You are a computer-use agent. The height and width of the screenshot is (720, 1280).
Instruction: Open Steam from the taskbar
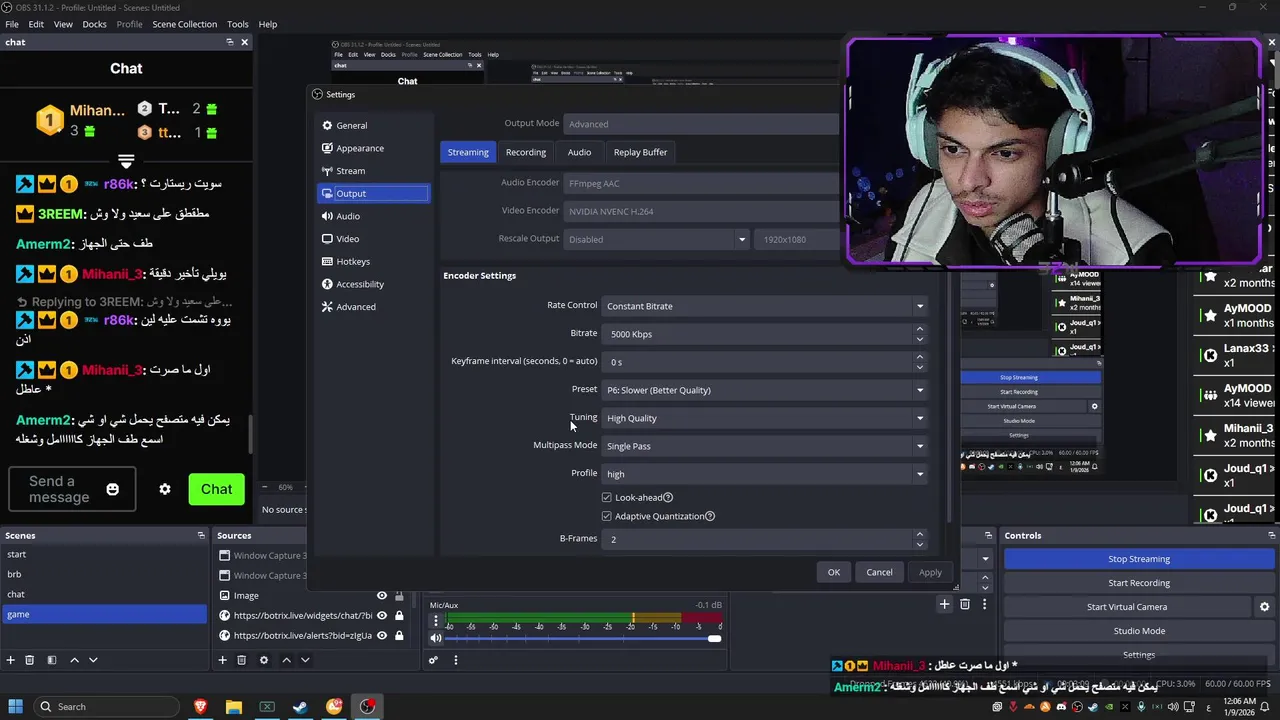coord(300,706)
